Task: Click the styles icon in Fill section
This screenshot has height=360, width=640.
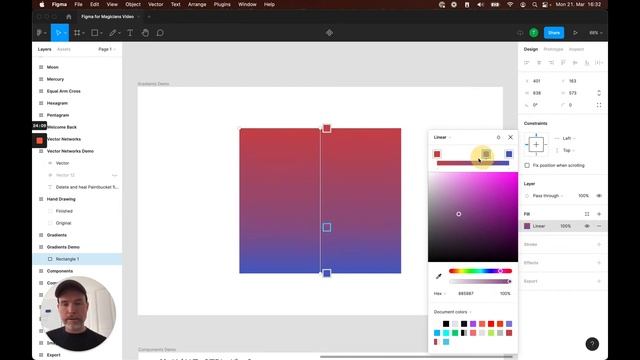Action: point(587,214)
